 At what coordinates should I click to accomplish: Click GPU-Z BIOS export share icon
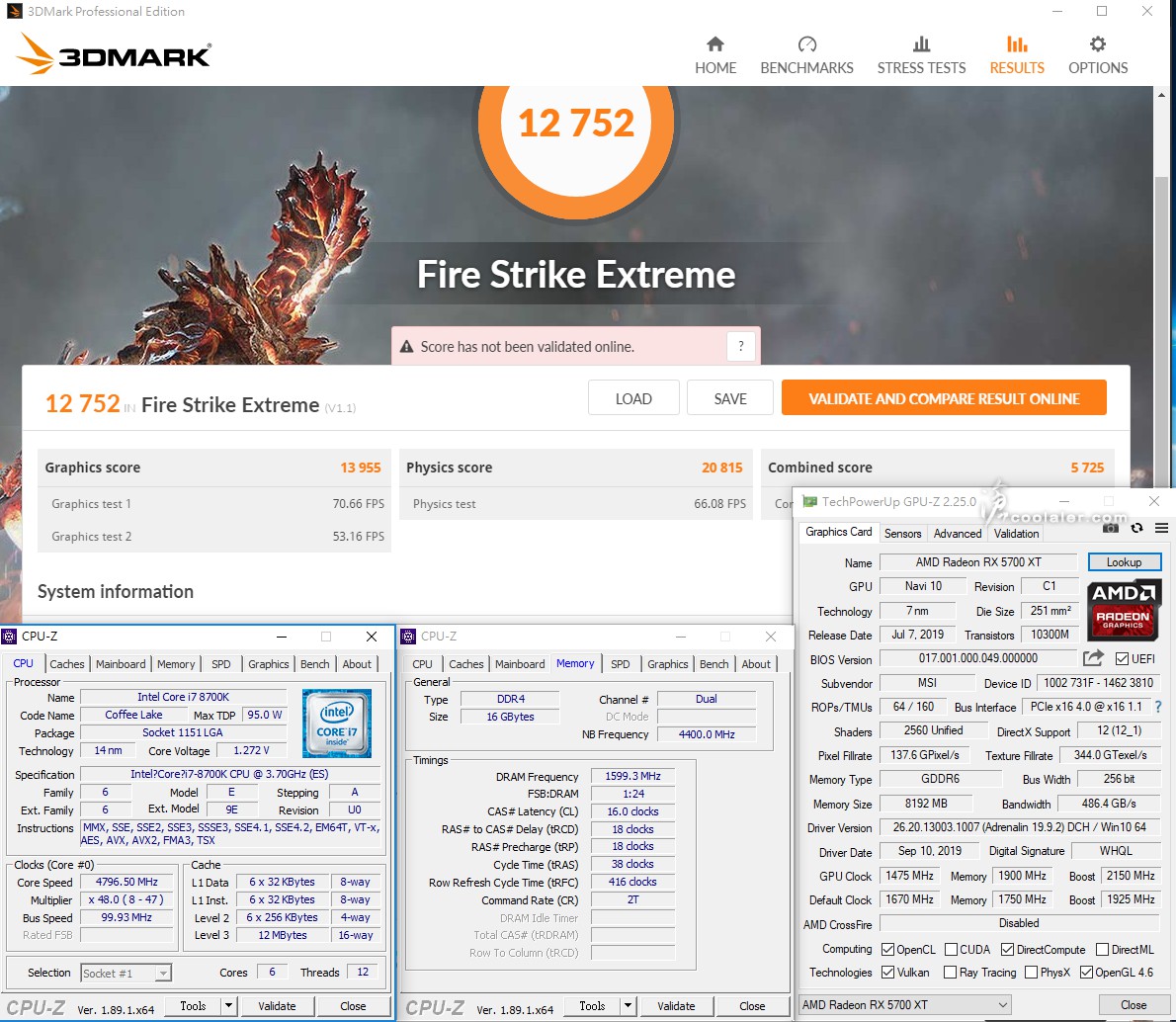pos(1094,658)
